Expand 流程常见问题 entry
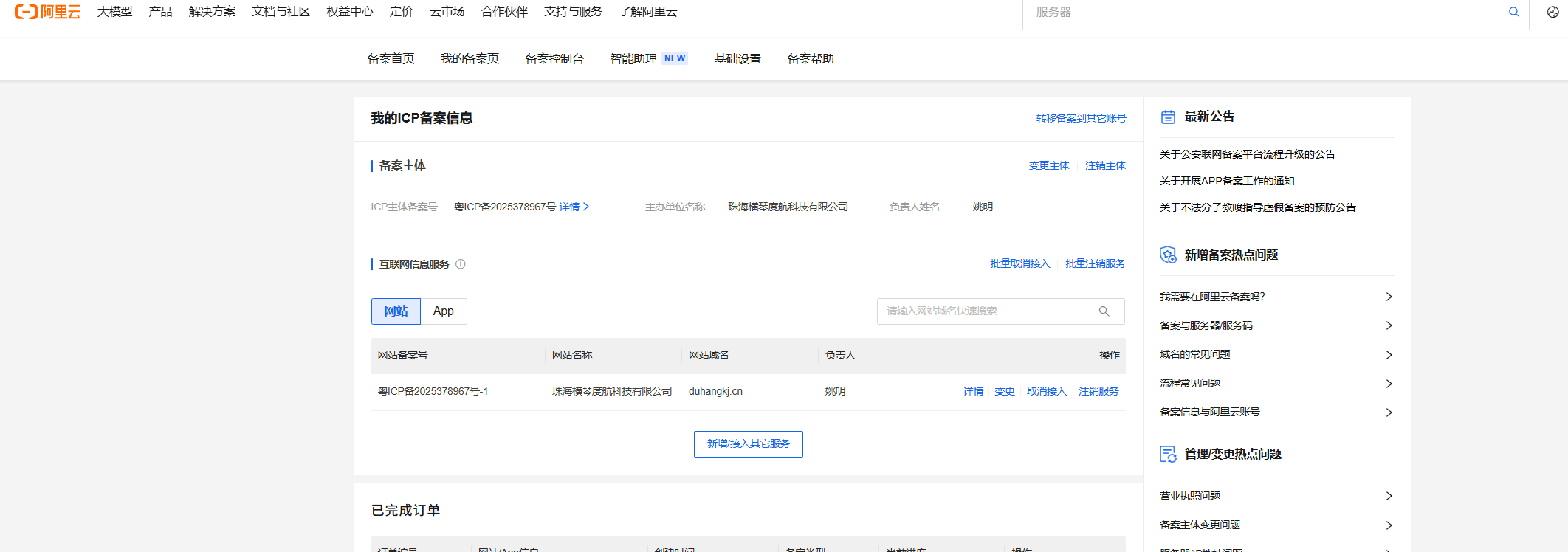 pos(1276,383)
